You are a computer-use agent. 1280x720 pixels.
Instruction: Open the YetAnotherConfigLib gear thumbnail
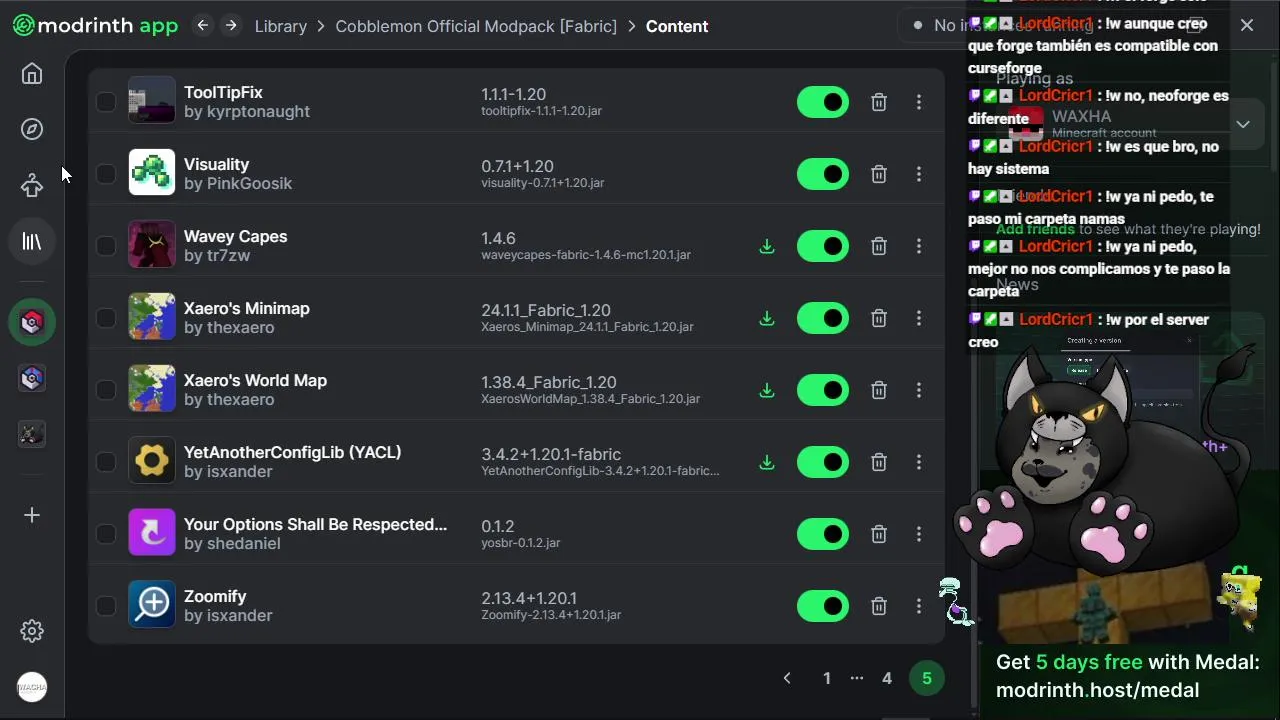pyautogui.click(x=152, y=462)
